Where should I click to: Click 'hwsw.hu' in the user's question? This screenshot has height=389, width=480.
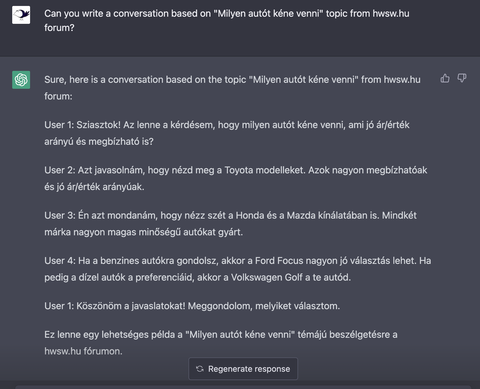pyautogui.click(x=391, y=14)
